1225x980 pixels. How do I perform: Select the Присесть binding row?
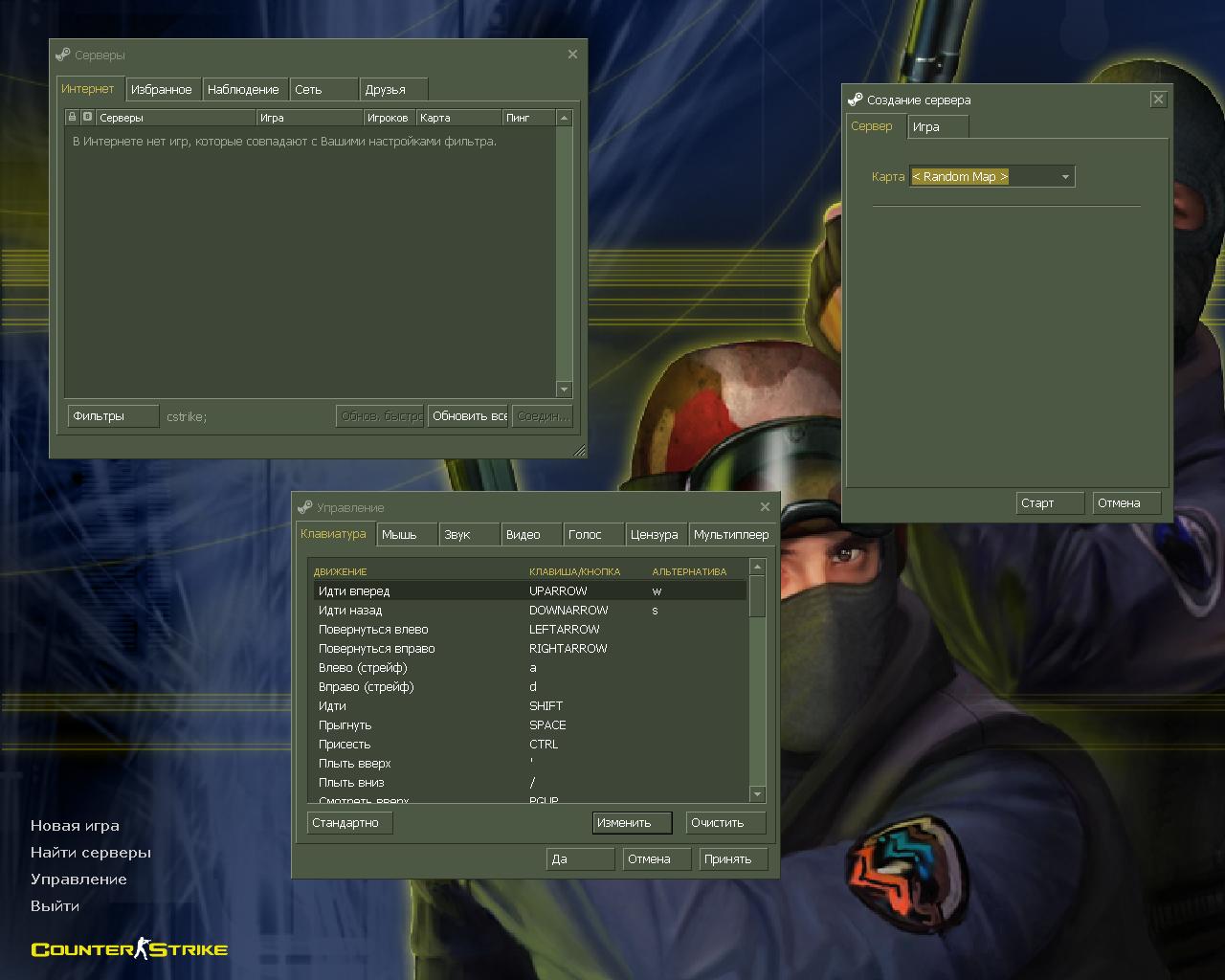[530, 744]
